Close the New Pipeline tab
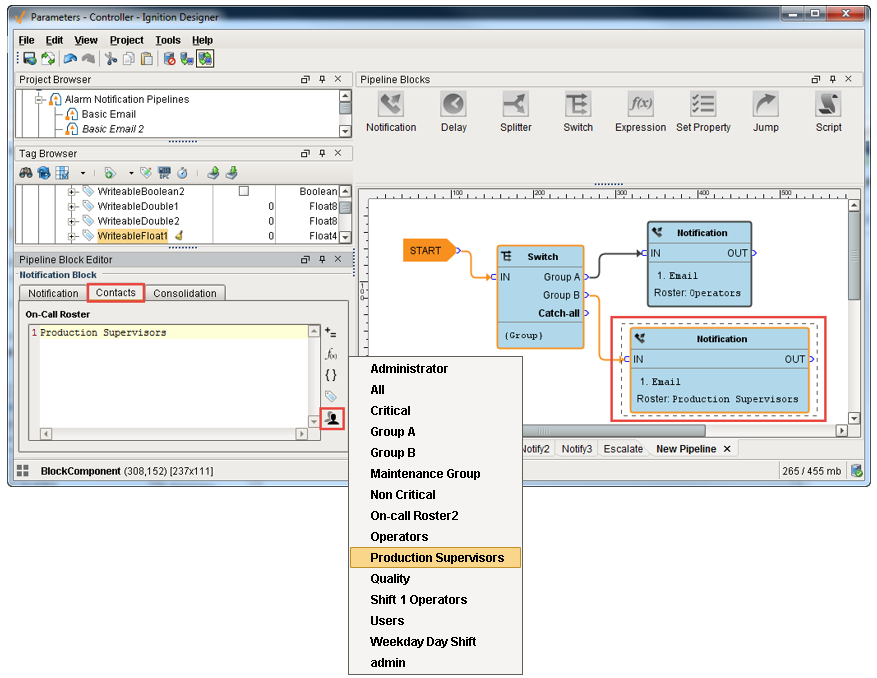Image resolution: width=877 pixels, height=678 pixels. [727, 449]
